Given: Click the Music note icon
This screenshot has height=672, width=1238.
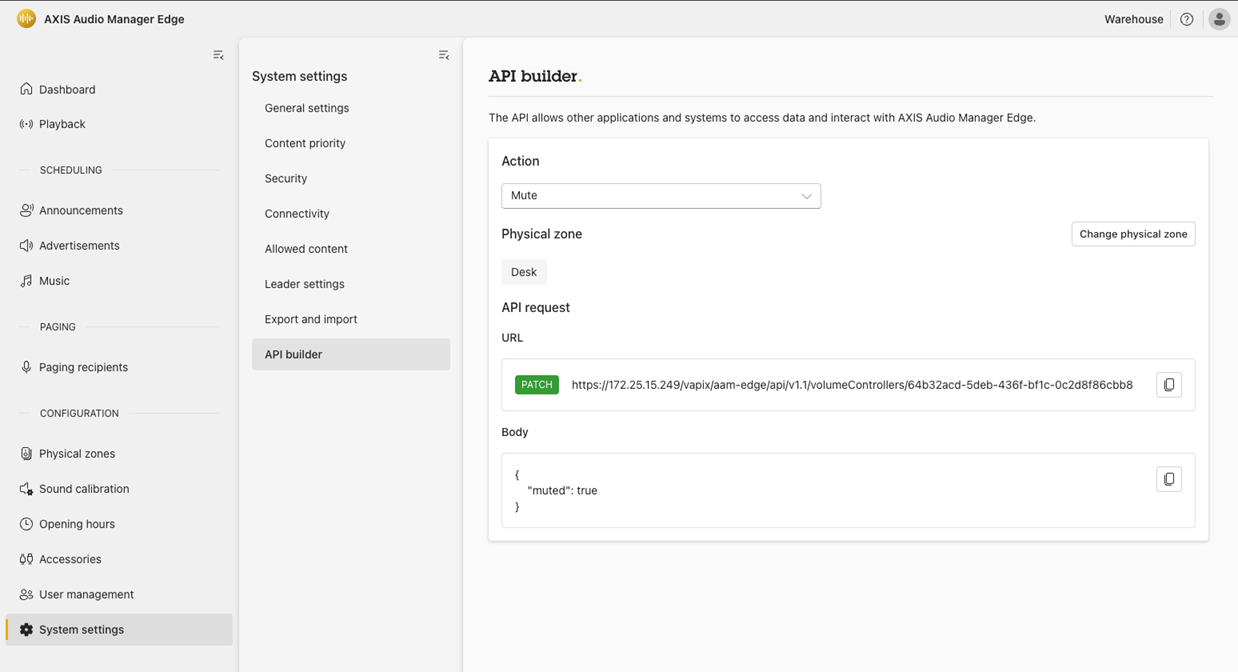Looking at the screenshot, I should [26, 281].
